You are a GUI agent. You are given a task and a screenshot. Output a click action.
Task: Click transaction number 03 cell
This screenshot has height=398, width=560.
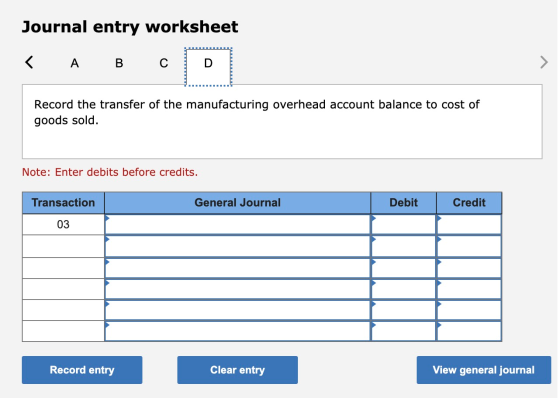coord(63,224)
